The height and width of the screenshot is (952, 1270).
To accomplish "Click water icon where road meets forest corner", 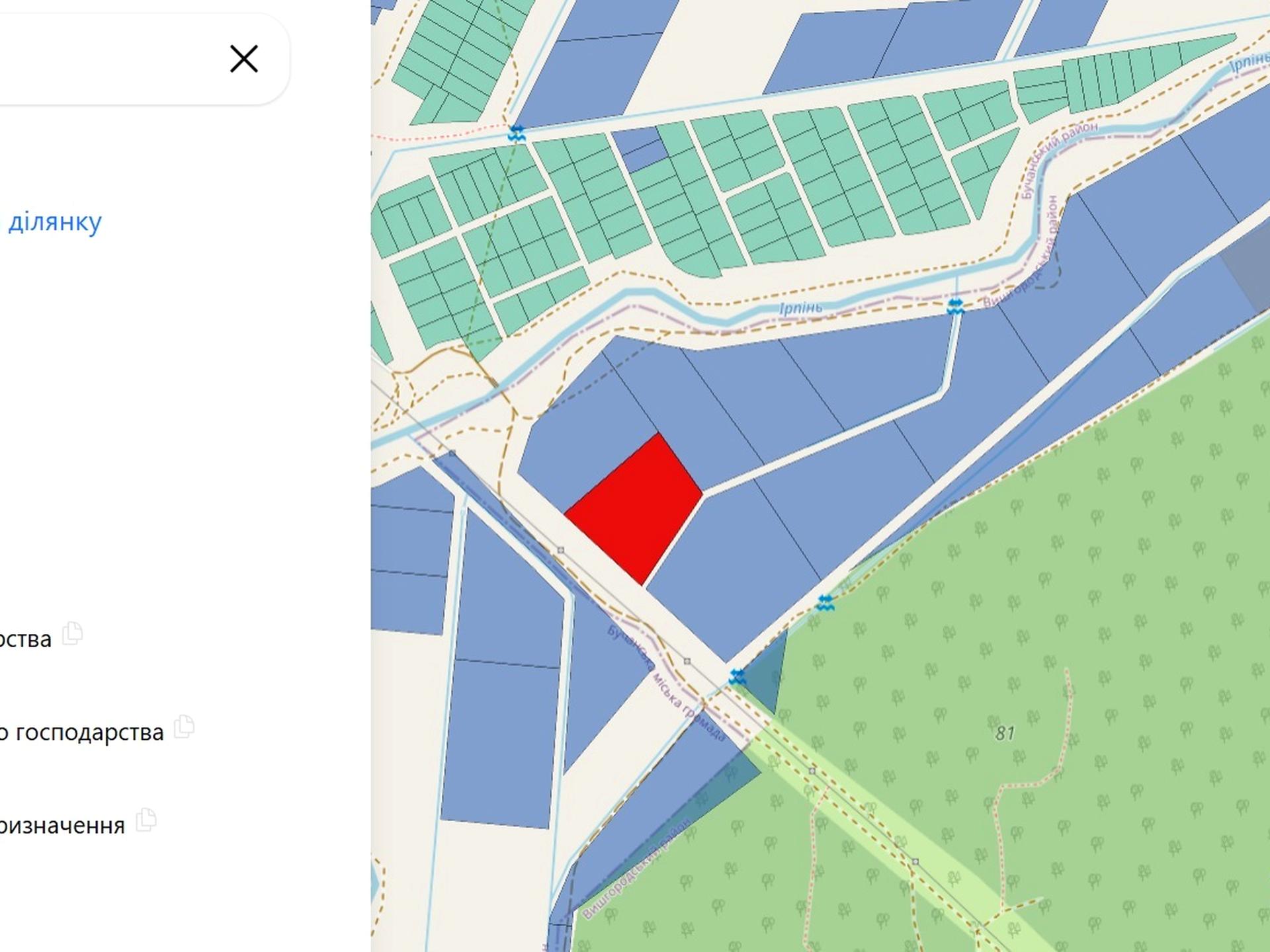I will [x=738, y=677].
